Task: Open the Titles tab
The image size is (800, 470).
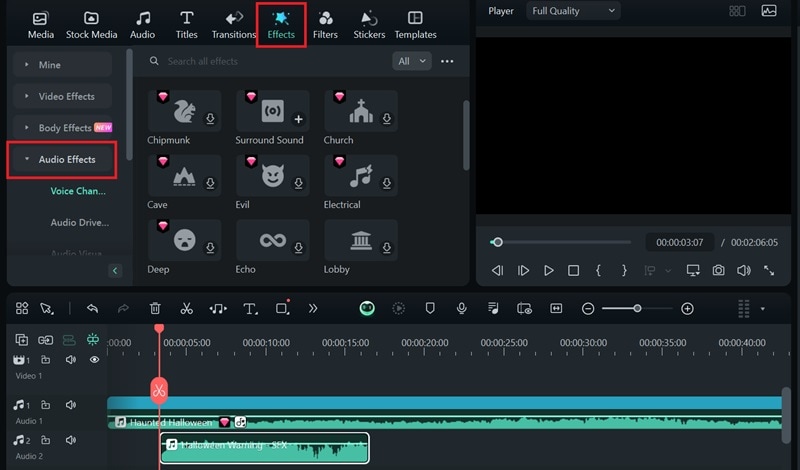Action: 186,25
